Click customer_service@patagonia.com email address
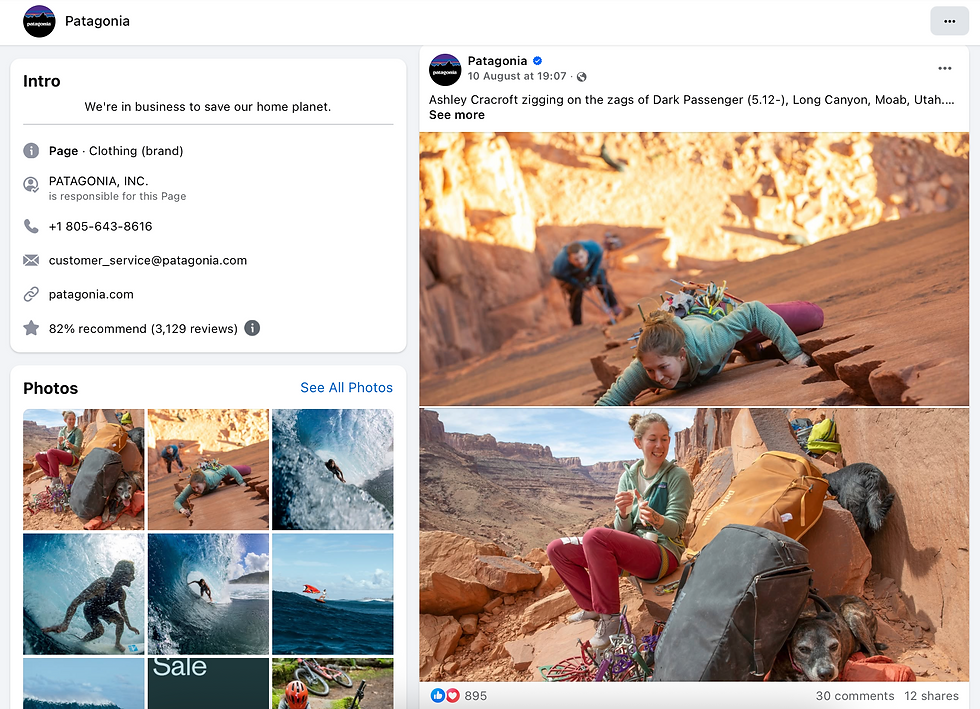980x709 pixels. 148,261
